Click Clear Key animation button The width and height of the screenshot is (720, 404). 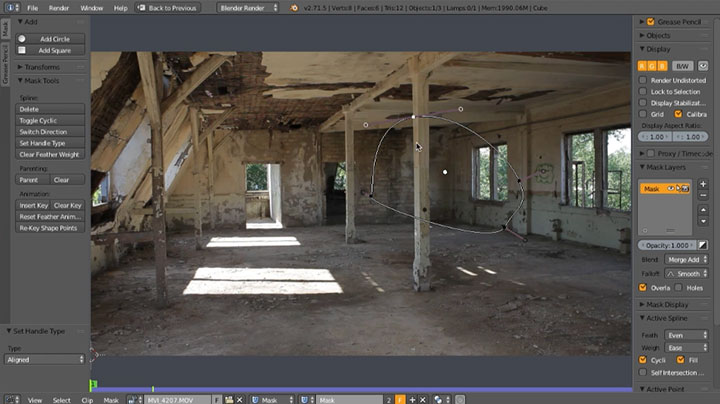[68, 205]
